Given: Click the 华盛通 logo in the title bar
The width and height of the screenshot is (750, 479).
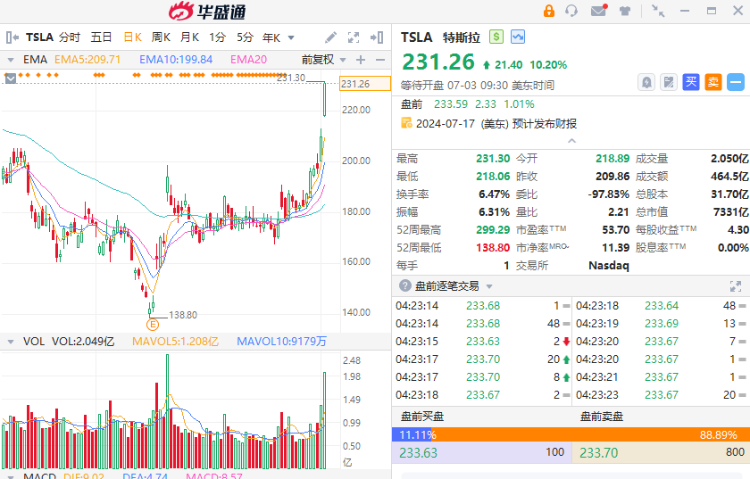Looking at the screenshot, I should [x=207, y=11].
